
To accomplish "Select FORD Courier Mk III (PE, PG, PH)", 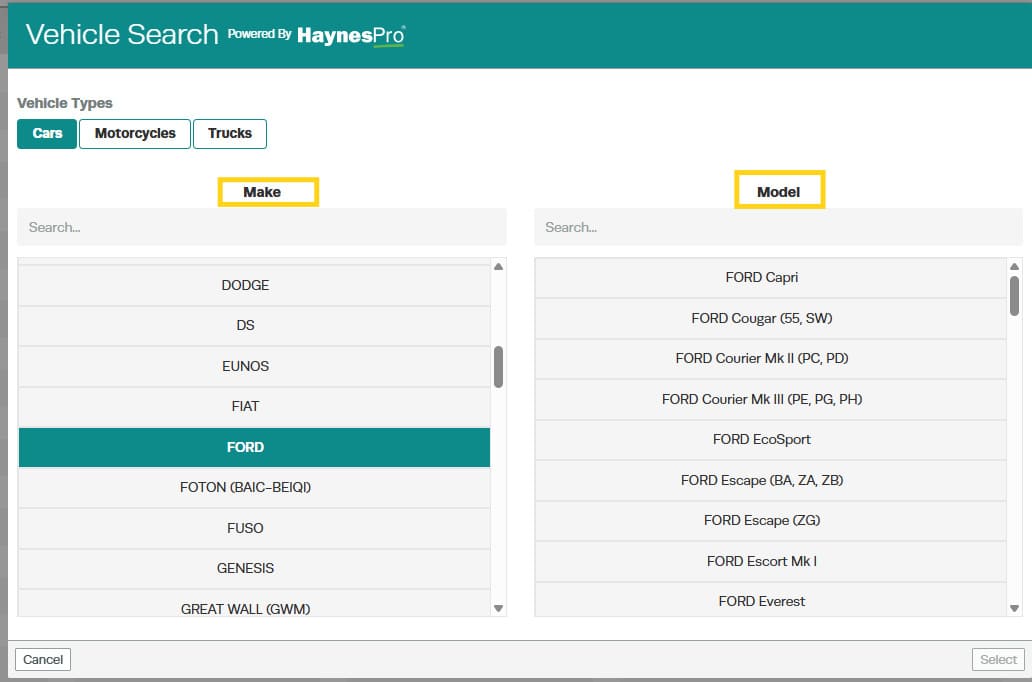I will pyautogui.click(x=771, y=400).
